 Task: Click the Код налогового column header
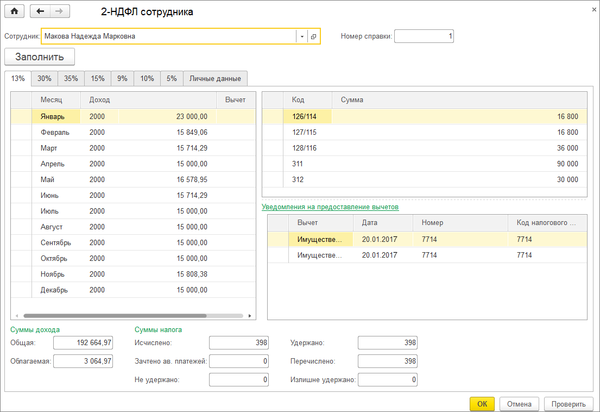coord(548,223)
